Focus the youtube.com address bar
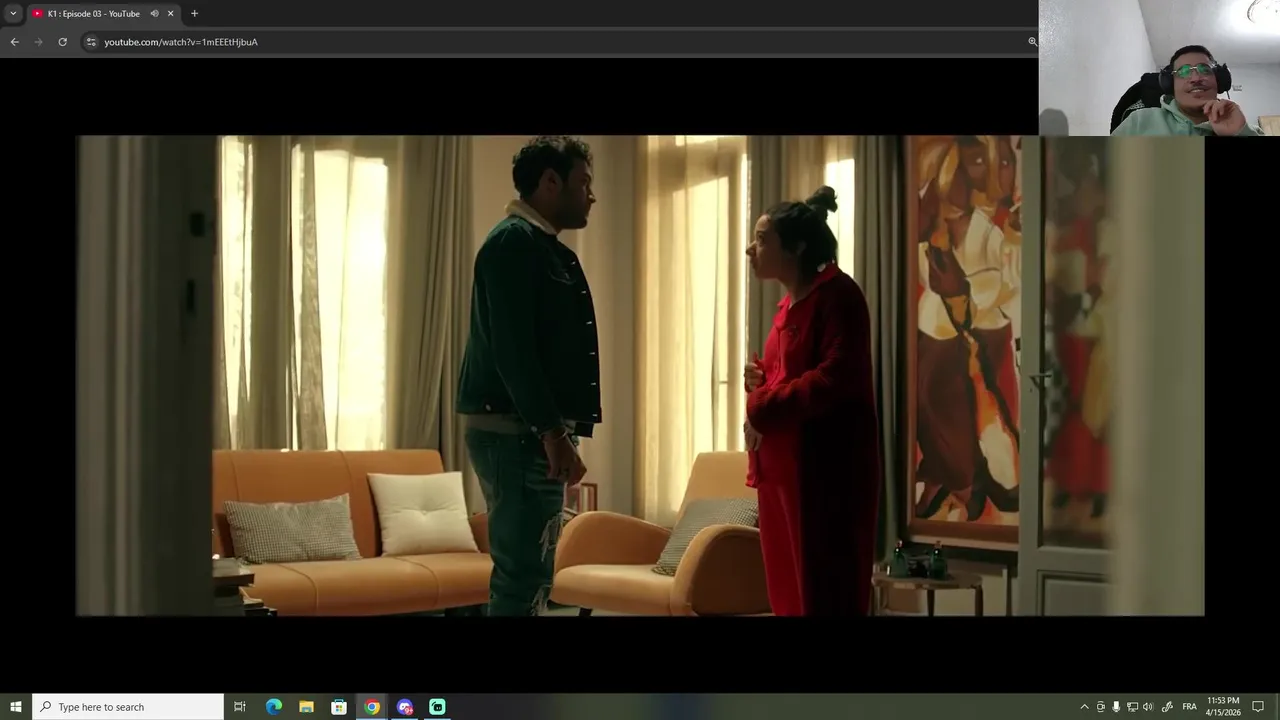 coord(560,42)
